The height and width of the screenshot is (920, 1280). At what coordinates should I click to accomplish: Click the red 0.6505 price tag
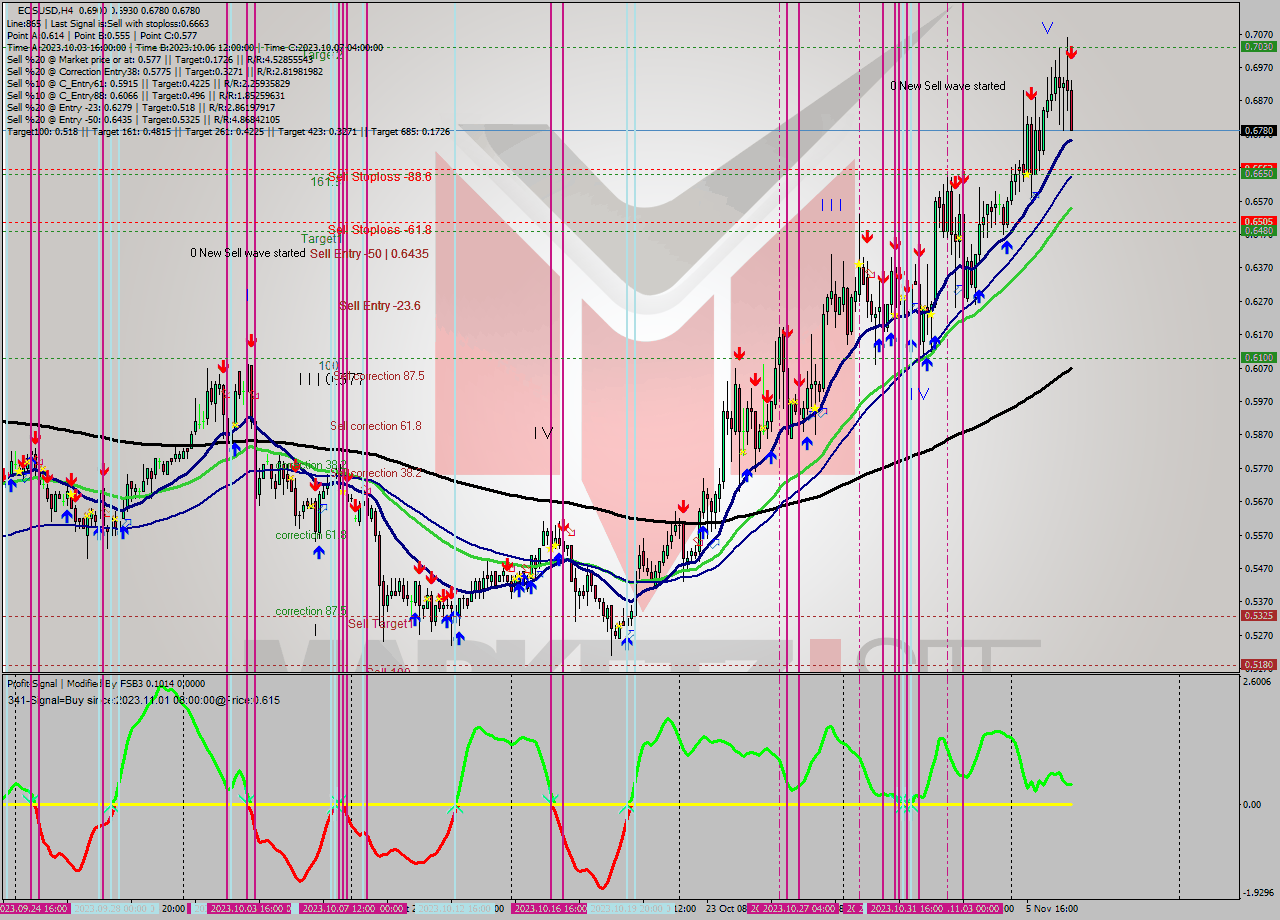click(x=1258, y=221)
